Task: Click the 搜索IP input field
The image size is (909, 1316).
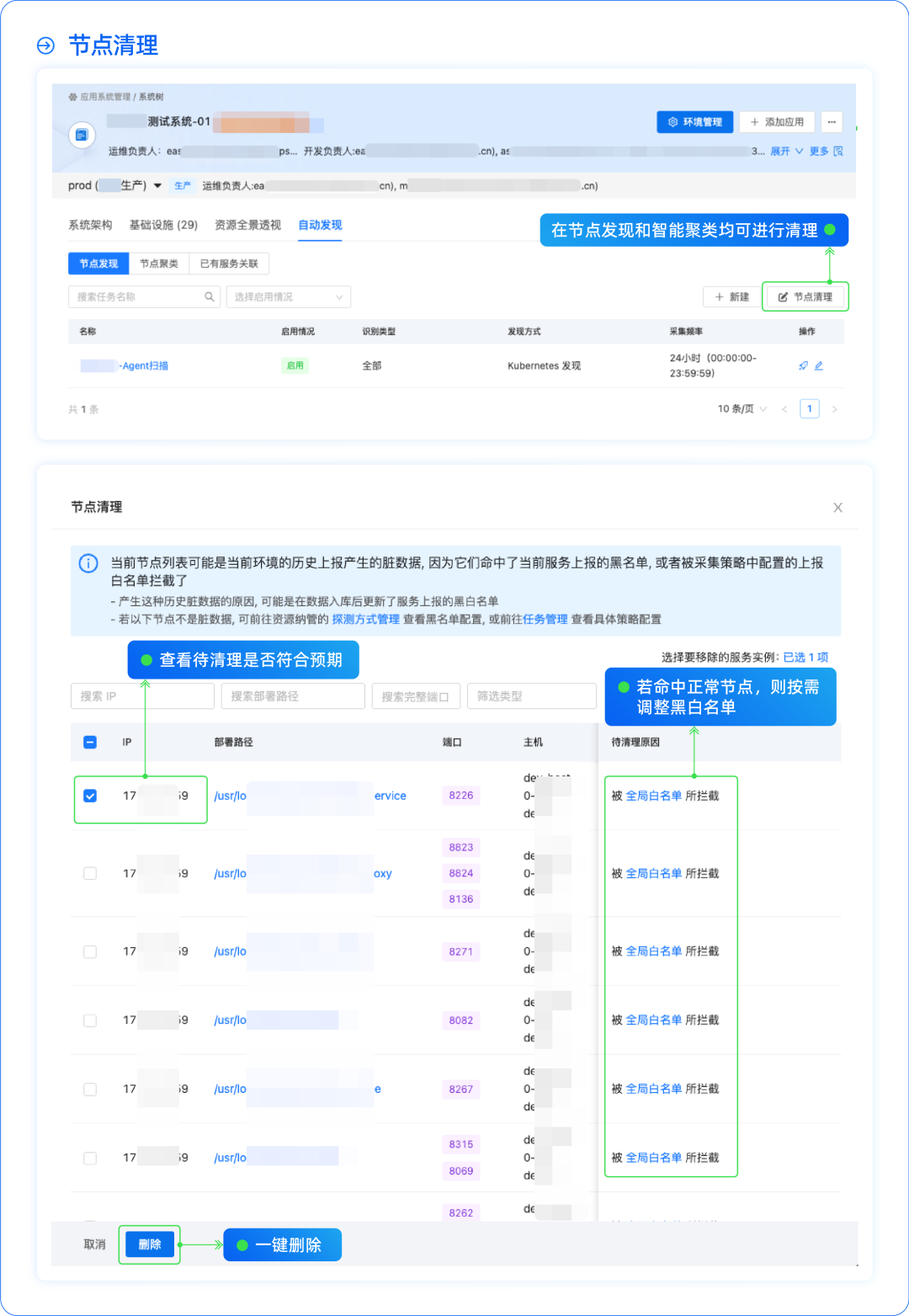Action: pos(141,696)
